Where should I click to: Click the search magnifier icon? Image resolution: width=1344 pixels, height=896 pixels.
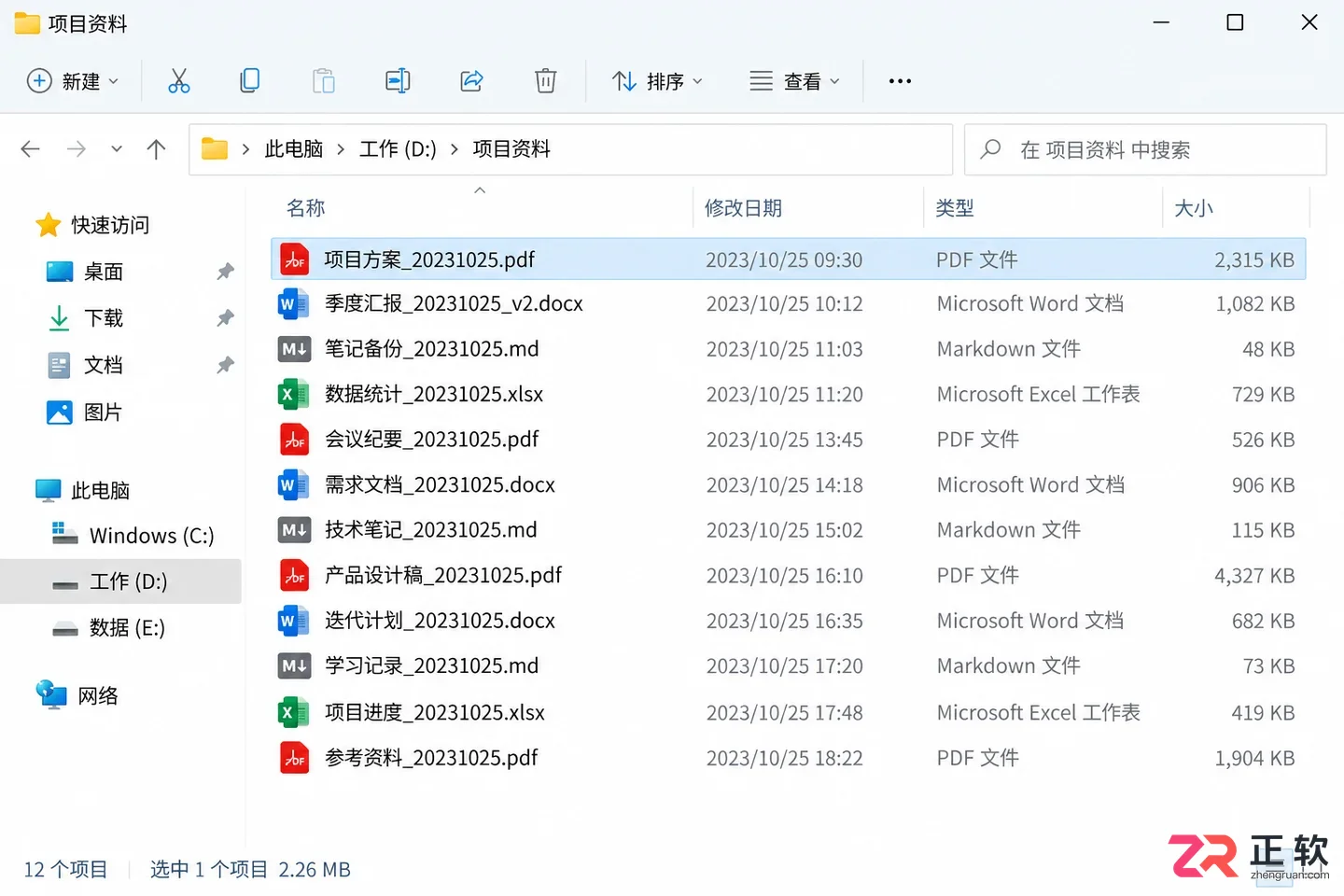(991, 149)
